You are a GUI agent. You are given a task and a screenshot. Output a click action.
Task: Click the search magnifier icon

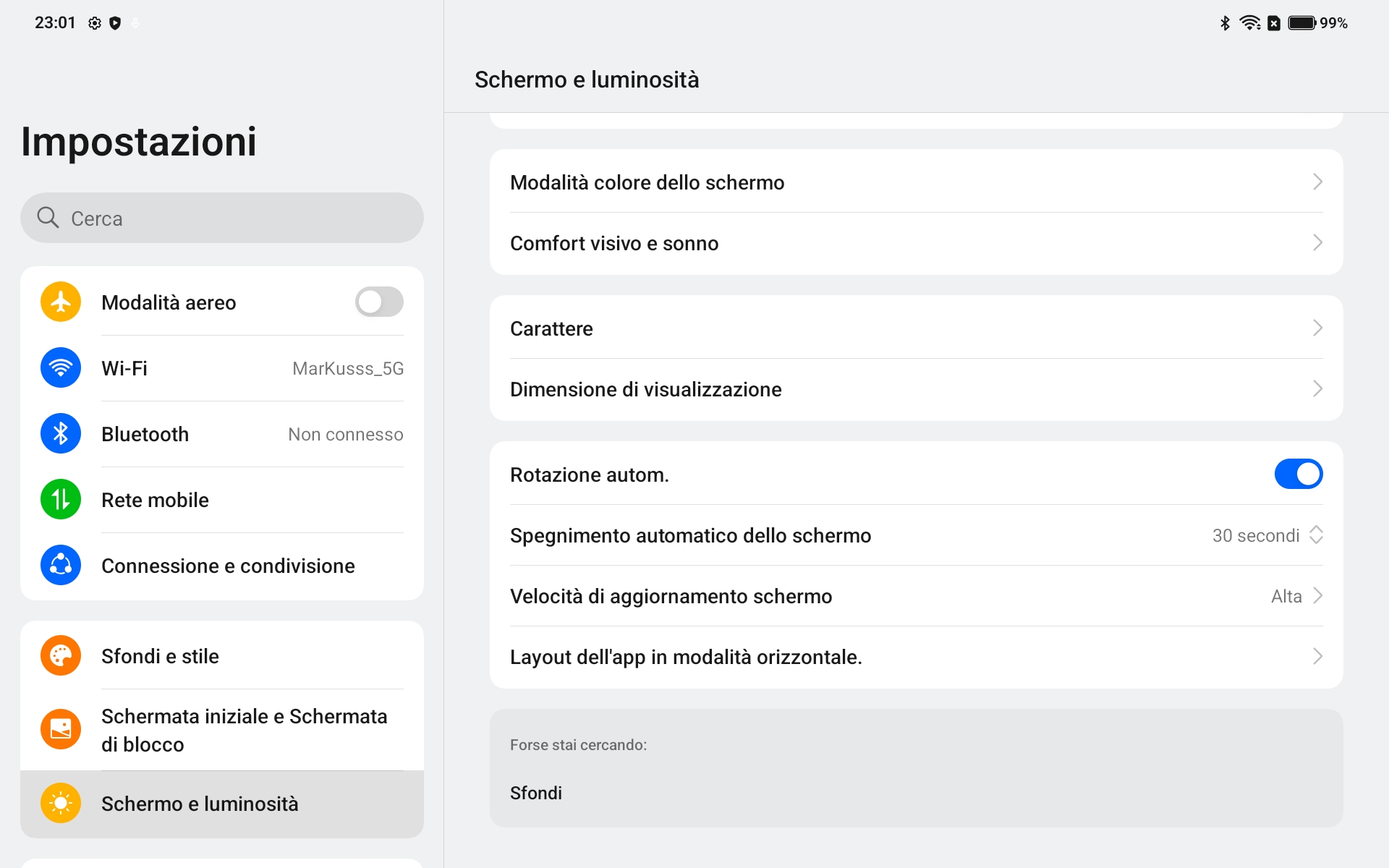[48, 217]
